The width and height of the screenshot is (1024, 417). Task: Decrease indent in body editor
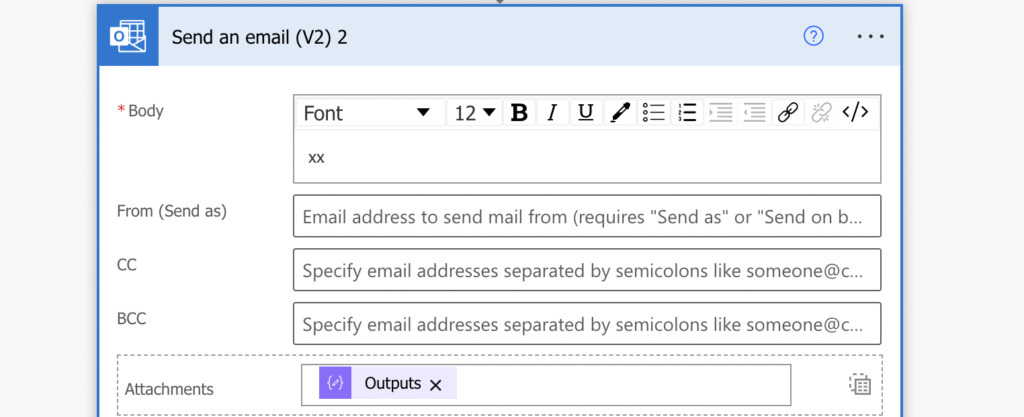click(x=754, y=113)
